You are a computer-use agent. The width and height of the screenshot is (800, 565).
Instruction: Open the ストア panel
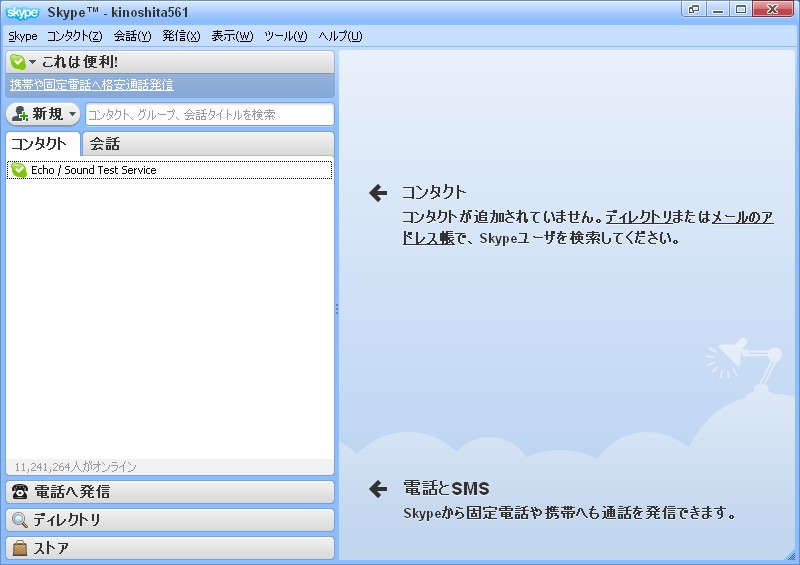[170, 548]
